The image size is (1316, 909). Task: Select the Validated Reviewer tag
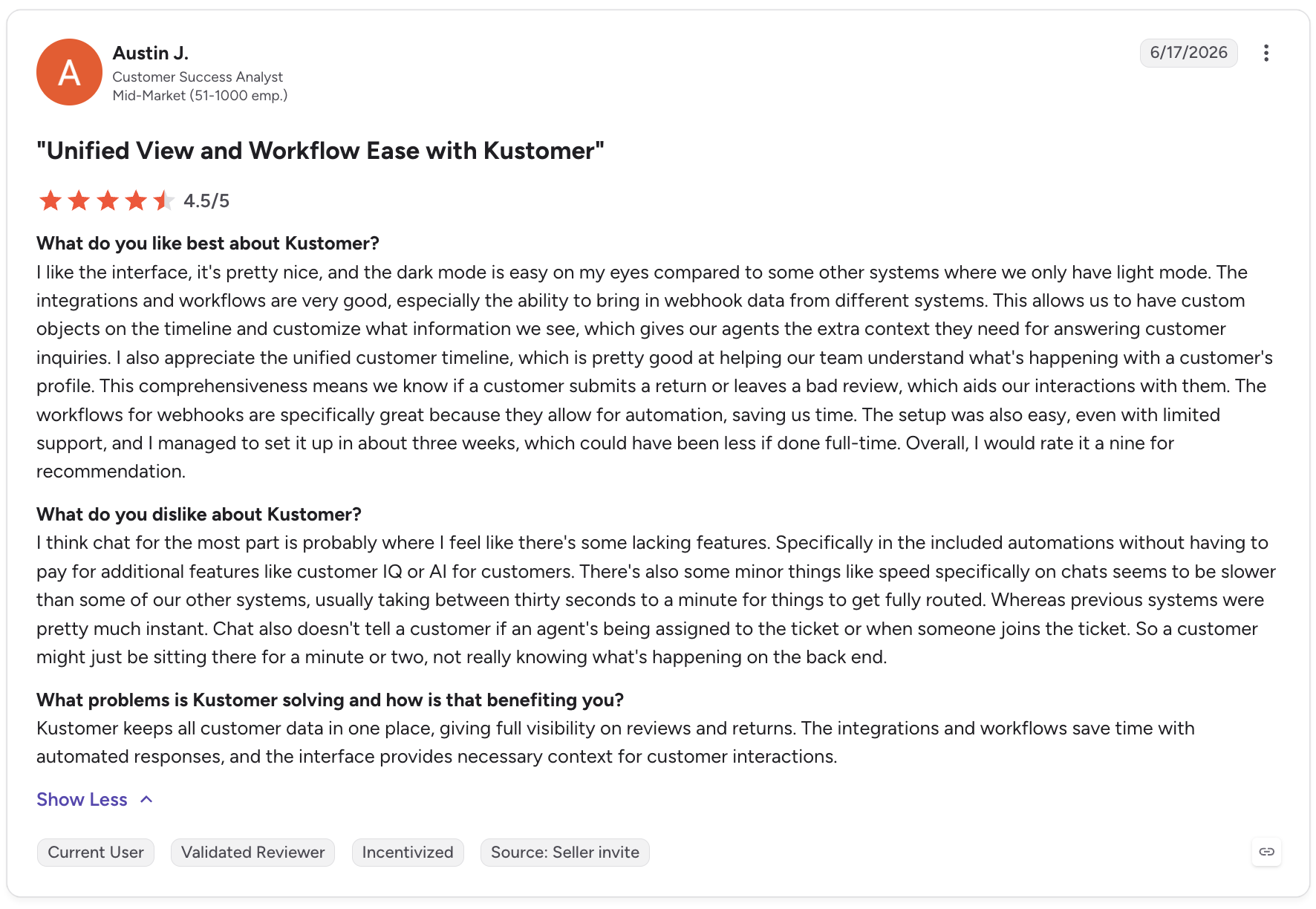pyautogui.click(x=253, y=852)
